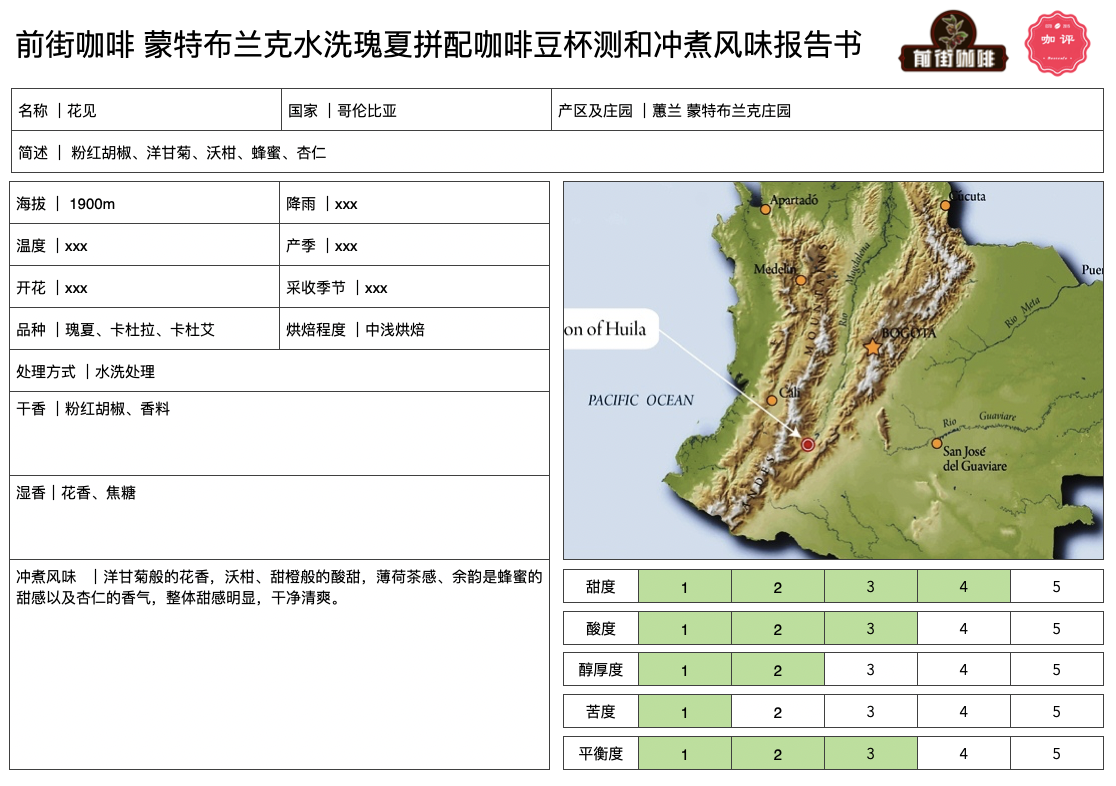
Task: Select acidity (酸度) score 4 cell
Action: click(x=963, y=629)
